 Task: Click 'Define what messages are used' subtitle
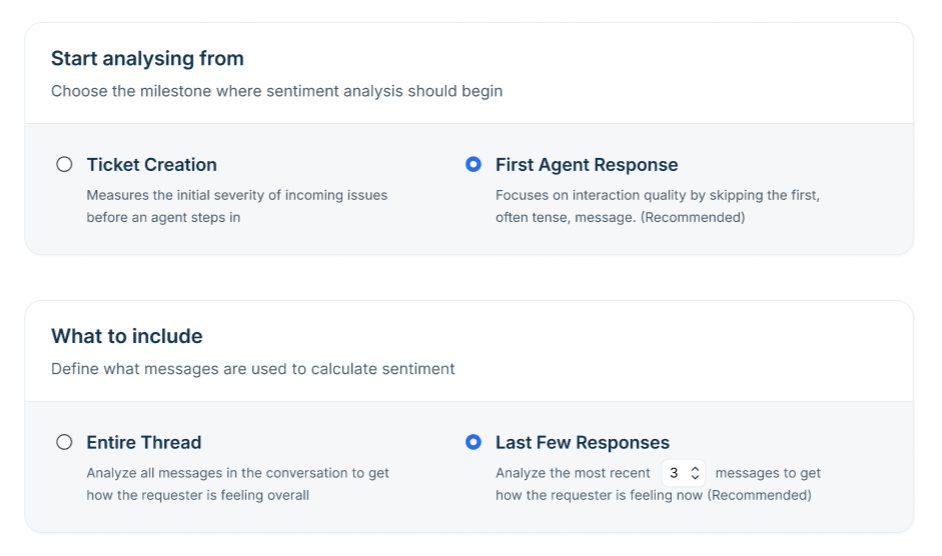(252, 369)
